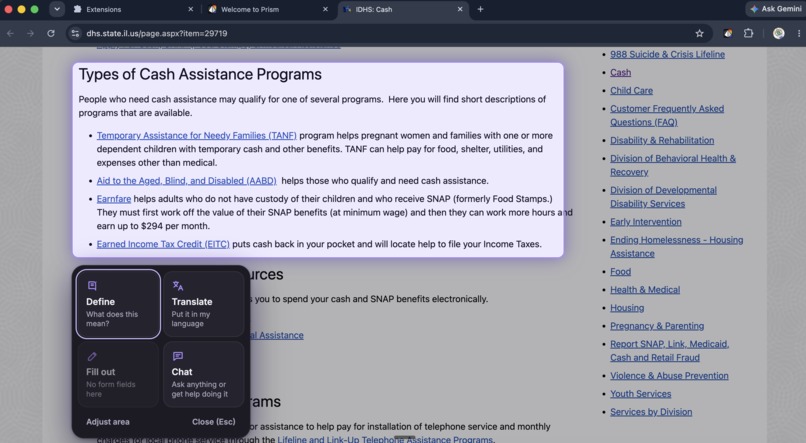Screen dimensions: 806x443
Task: Close the Welcome to Prism tab
Action: pyautogui.click(x=325, y=9)
